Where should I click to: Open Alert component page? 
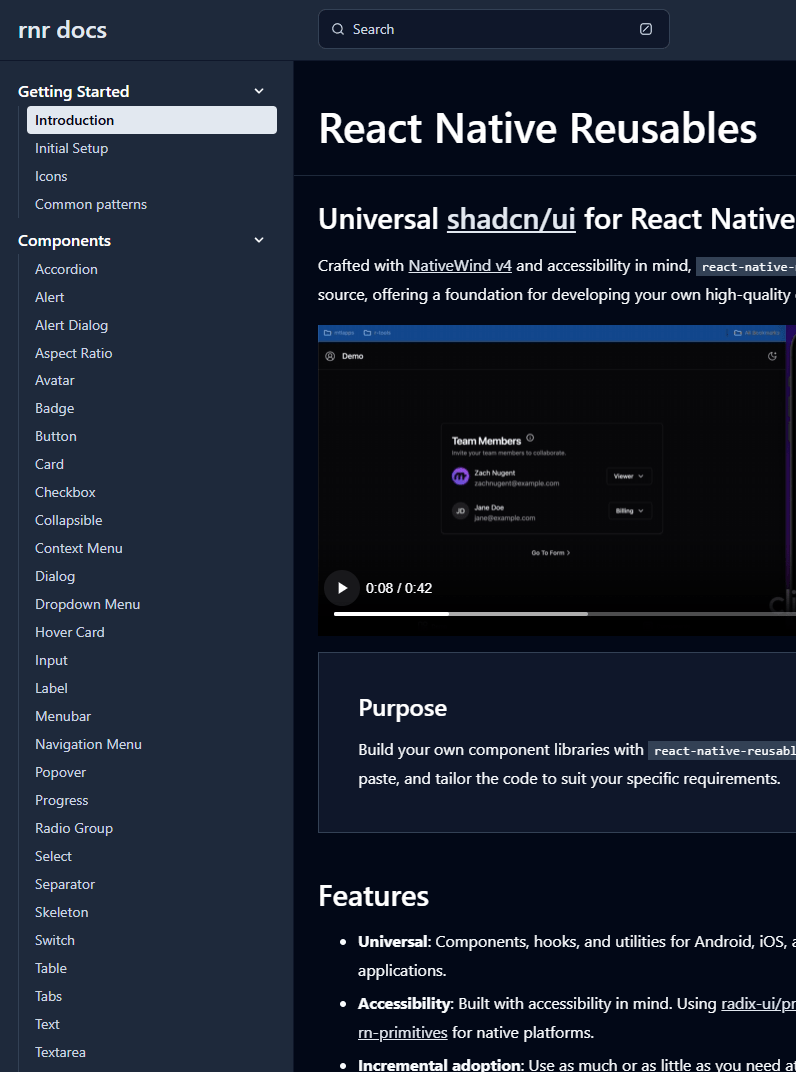click(x=50, y=297)
